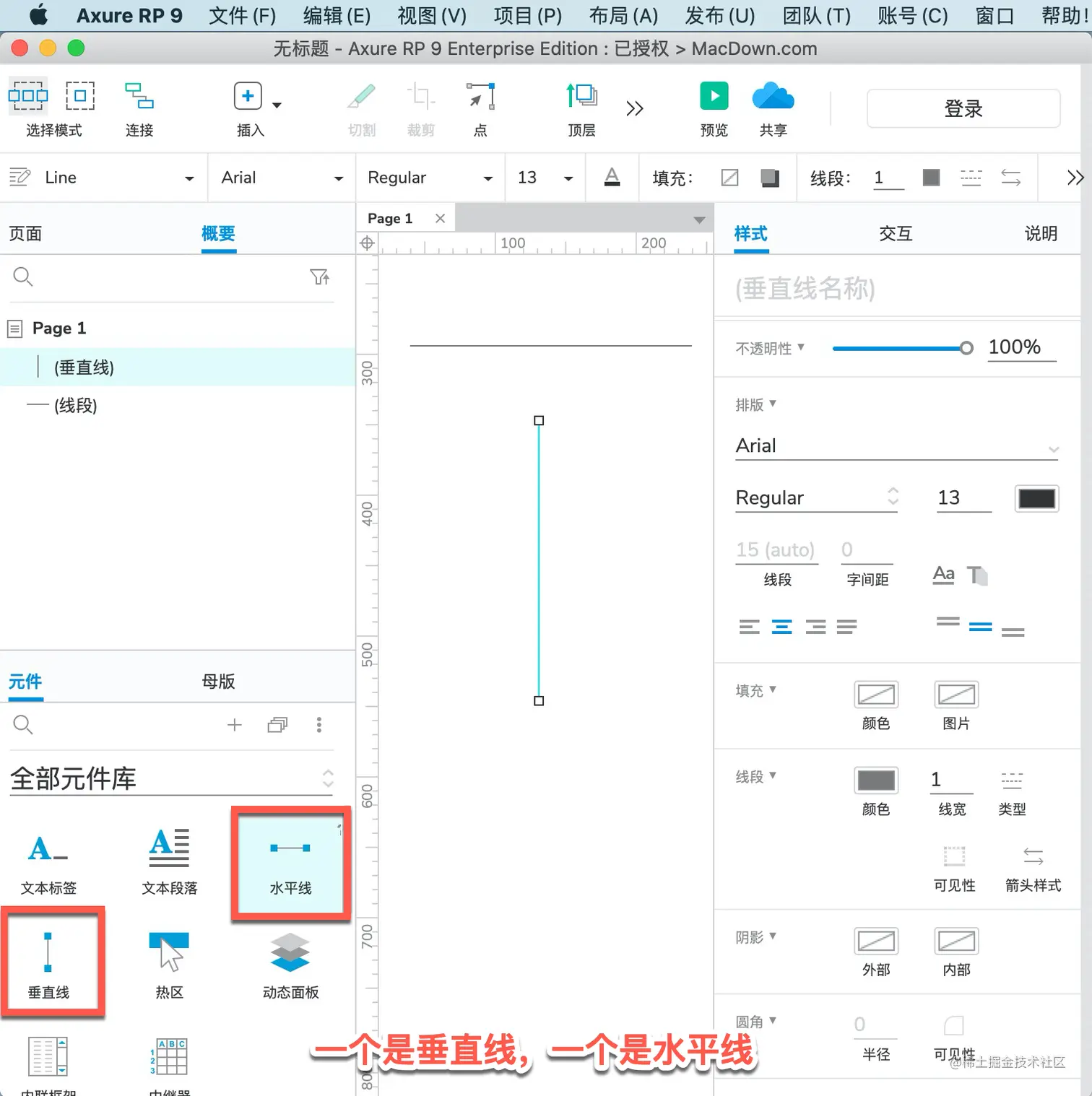Open the line 类型 pattern selector
Screen dimensions: 1092x1096
[x=1012, y=780]
